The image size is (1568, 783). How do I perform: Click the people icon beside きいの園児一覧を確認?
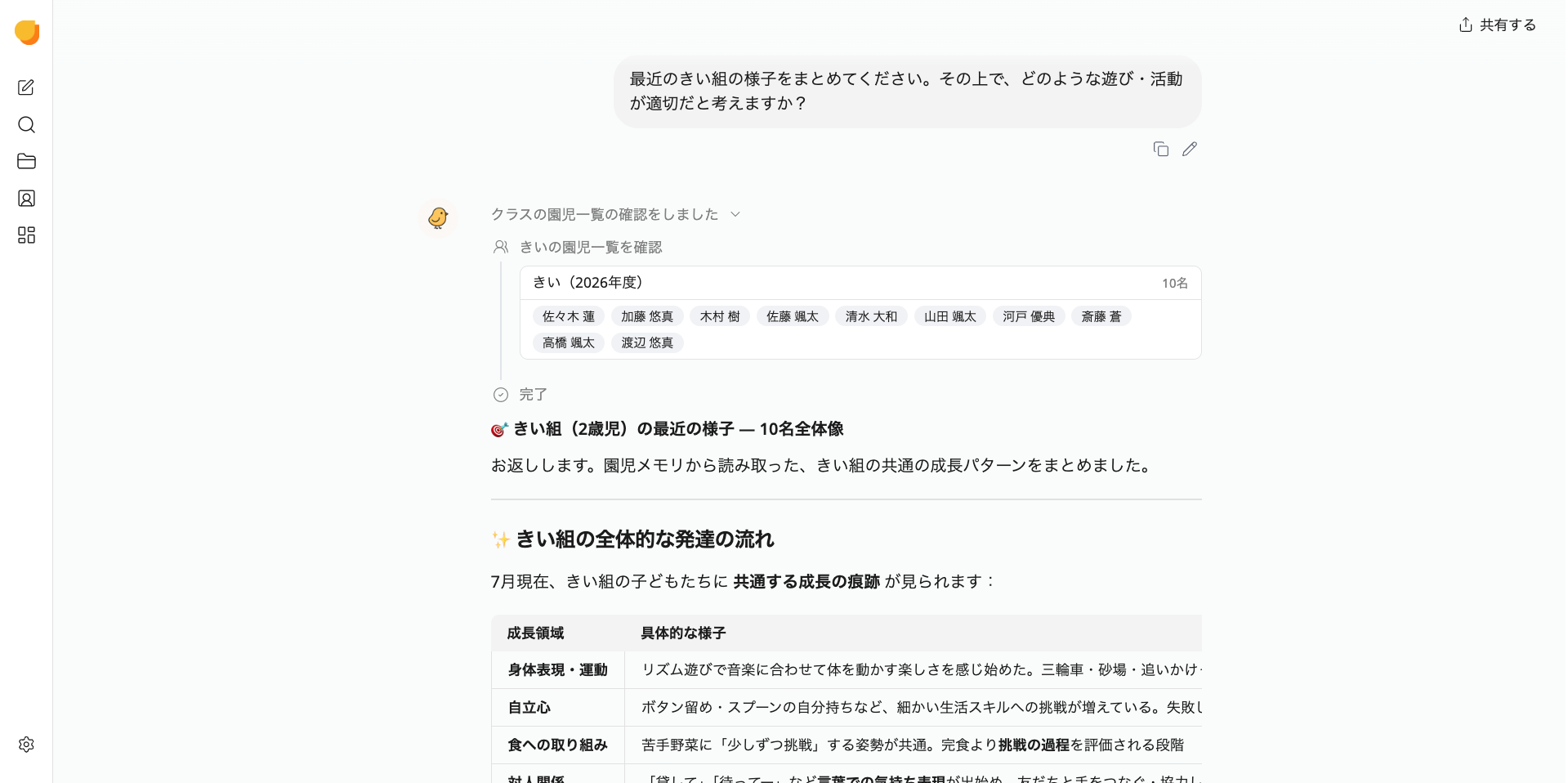501,247
